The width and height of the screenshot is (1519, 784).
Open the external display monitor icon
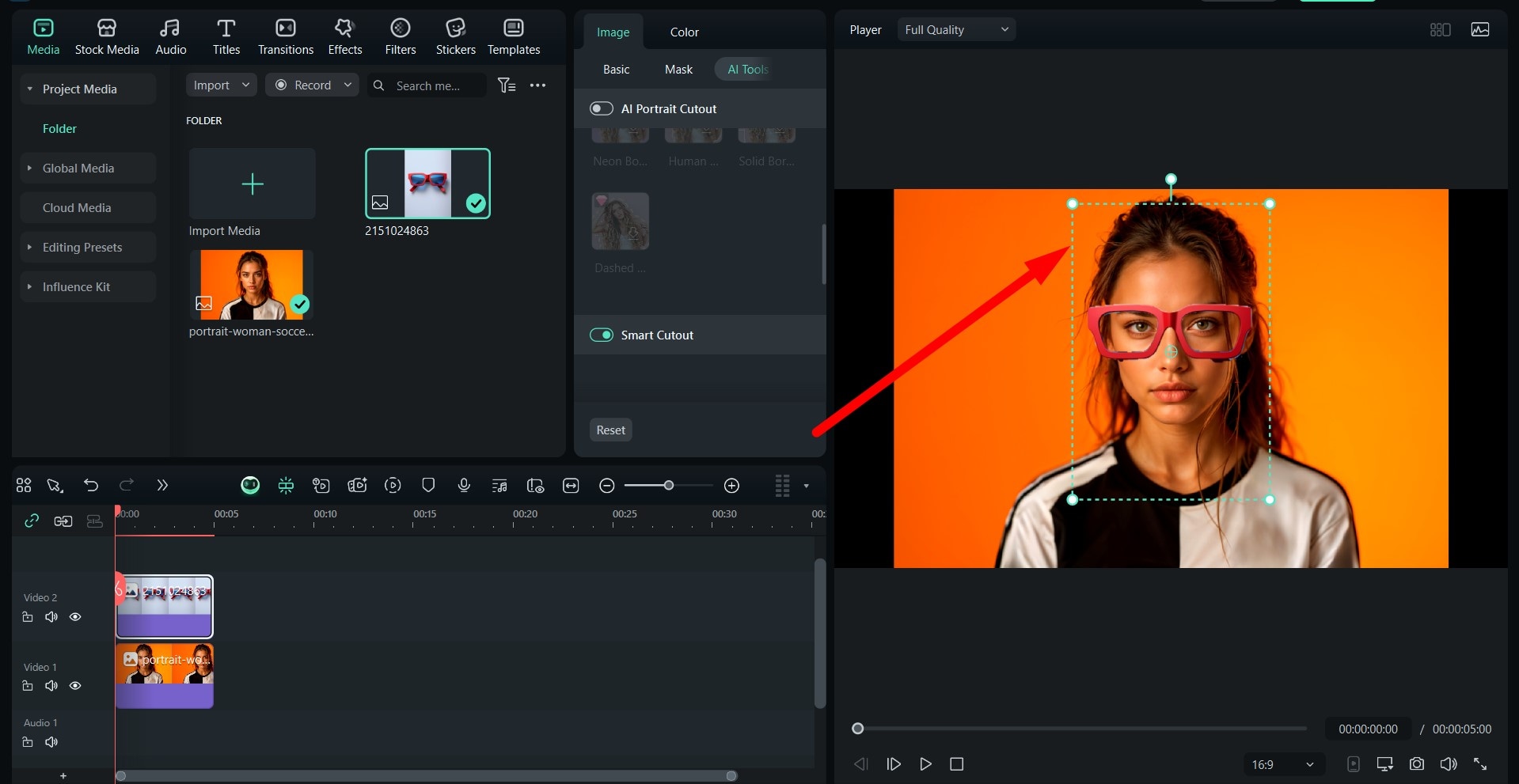click(x=1385, y=764)
